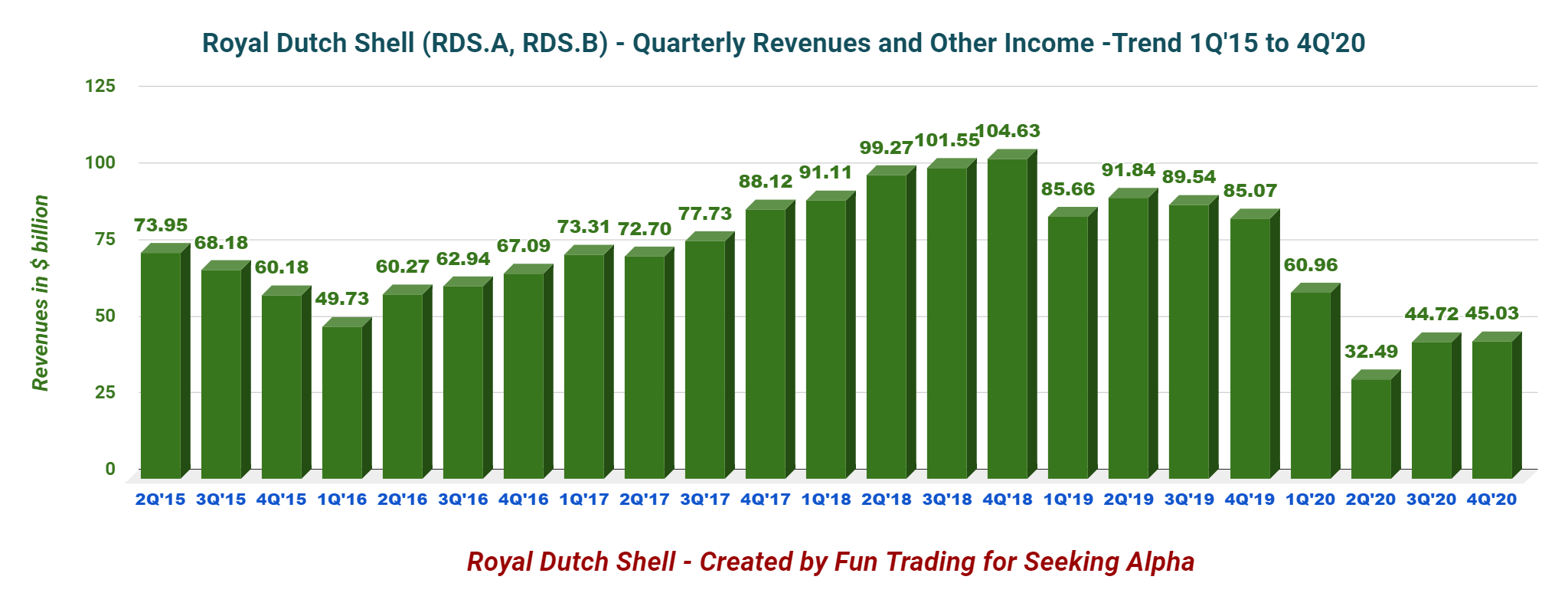Click the 60.96 data label
The height and width of the screenshot is (606, 1568).
click(1311, 265)
